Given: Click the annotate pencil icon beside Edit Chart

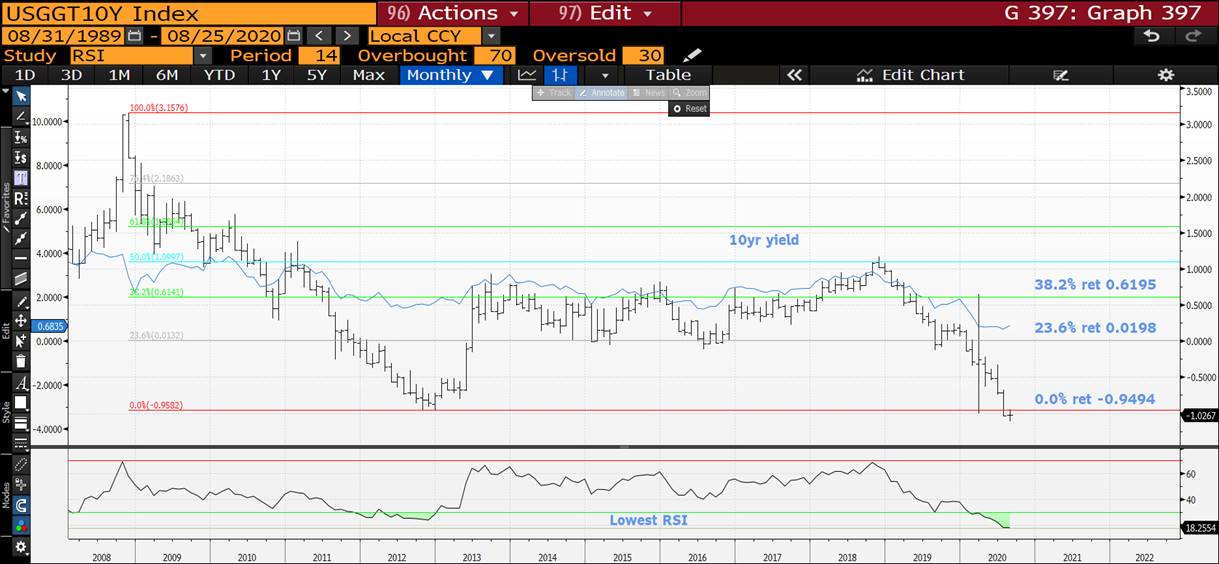Looking at the screenshot, I should coord(1061,75).
